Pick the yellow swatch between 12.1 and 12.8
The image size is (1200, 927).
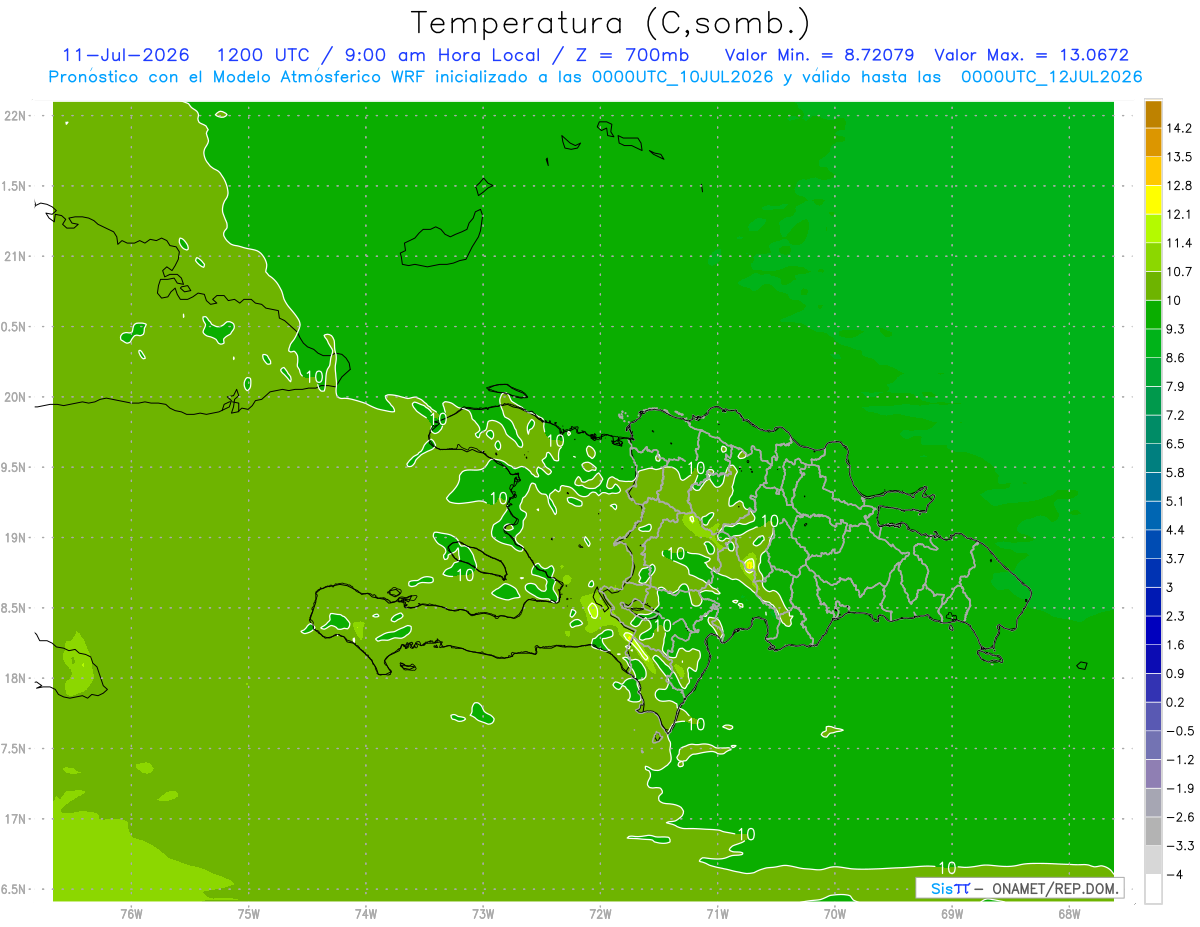tap(1153, 200)
